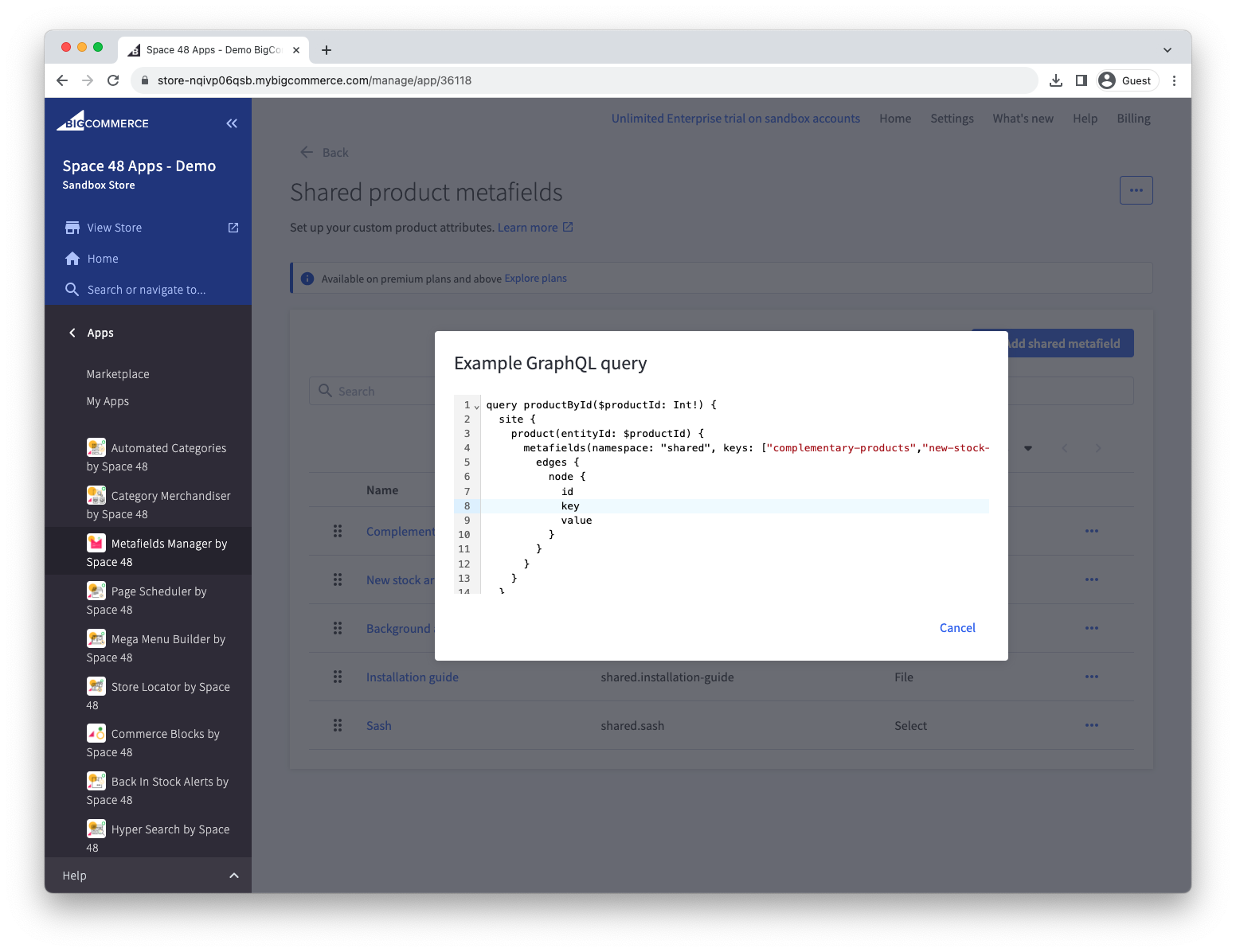This screenshot has width=1236, height=952.
Task: Click the Explore plans link
Action: click(x=535, y=279)
